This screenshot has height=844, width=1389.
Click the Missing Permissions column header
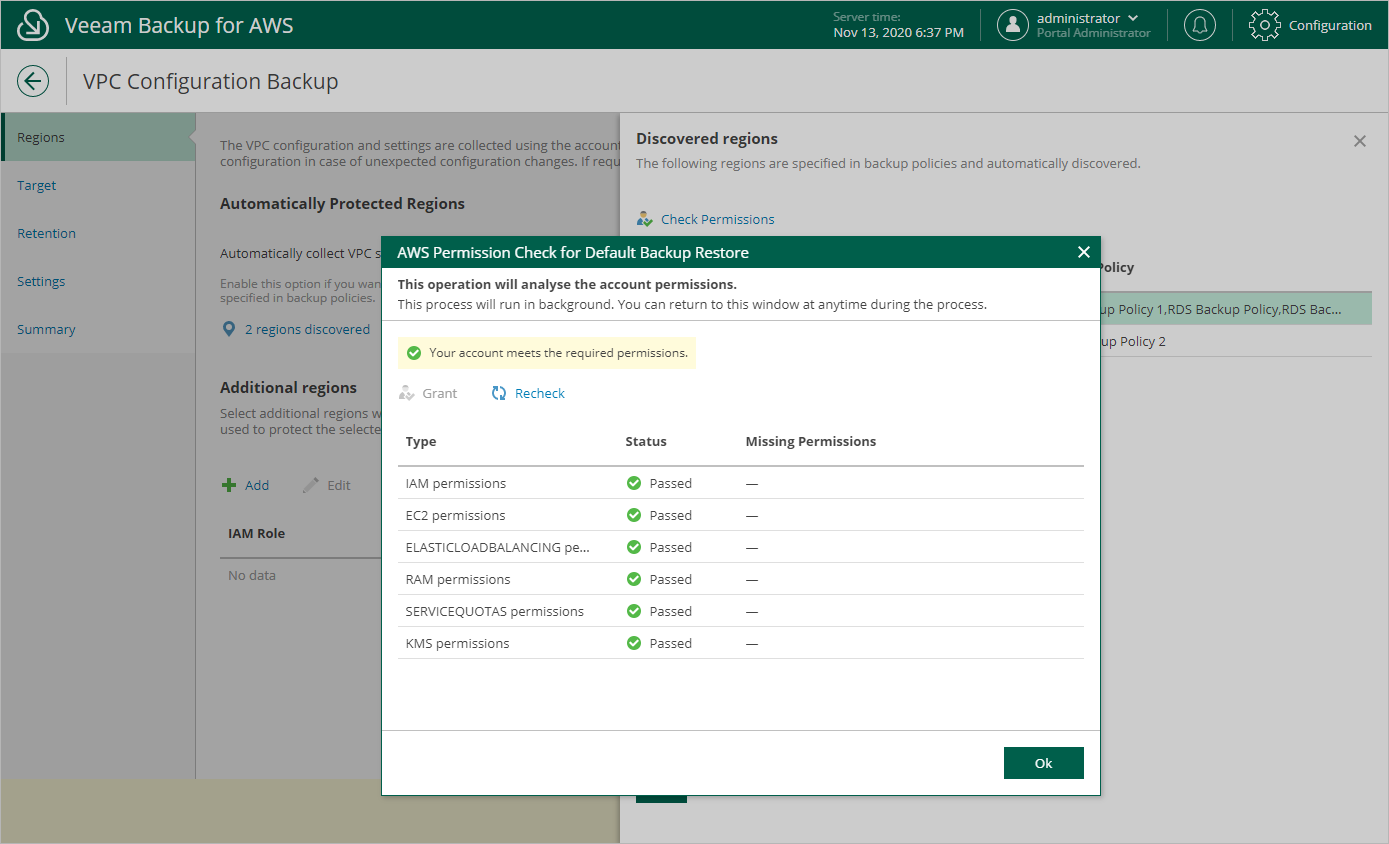(x=811, y=441)
